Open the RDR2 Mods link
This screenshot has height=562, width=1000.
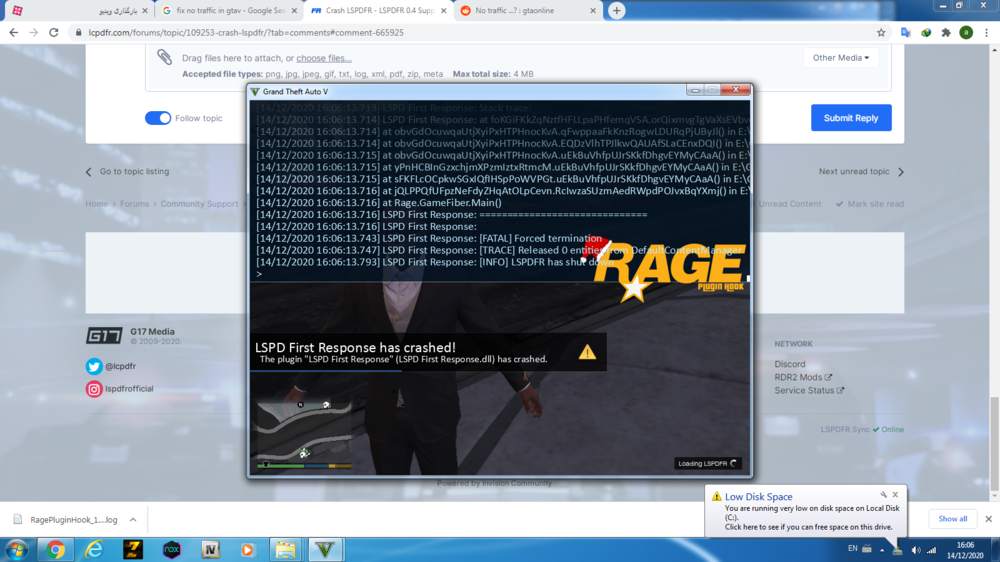pyautogui.click(x=803, y=378)
